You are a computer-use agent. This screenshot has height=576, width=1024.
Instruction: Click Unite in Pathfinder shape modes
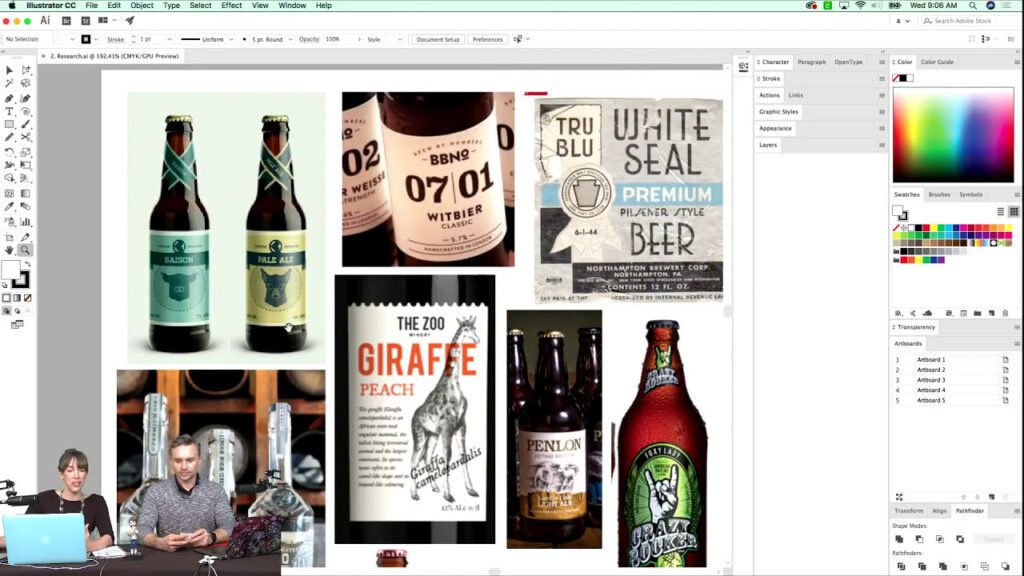(899, 539)
